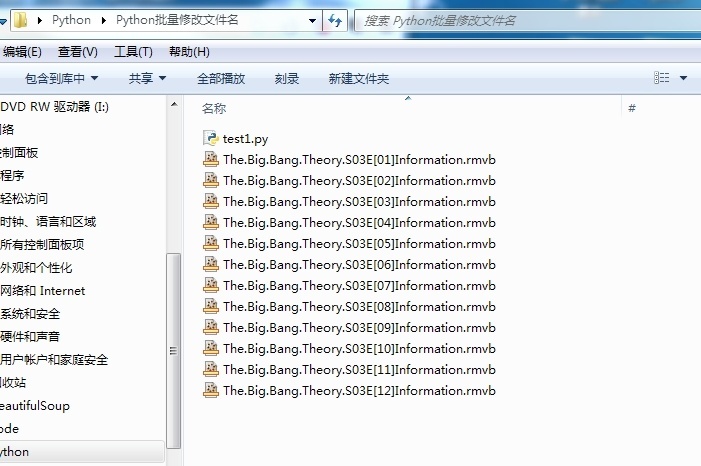Select DVD RW 驱动器 (I:) in navigation pane
This screenshot has width=701, height=466.
click(55, 106)
